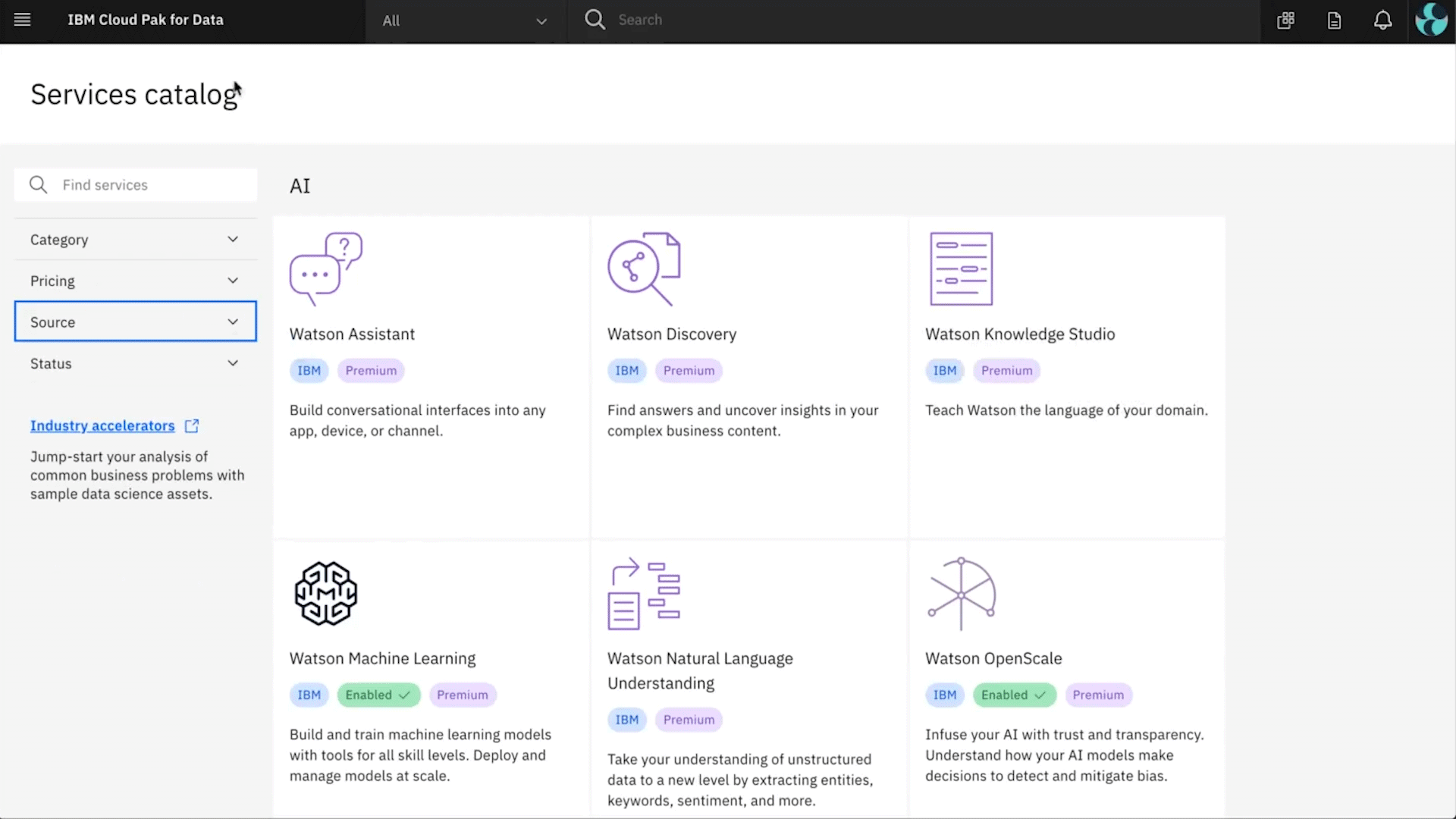Click the Premium tag on Watson Discovery
1456x819 pixels.
[x=689, y=371]
